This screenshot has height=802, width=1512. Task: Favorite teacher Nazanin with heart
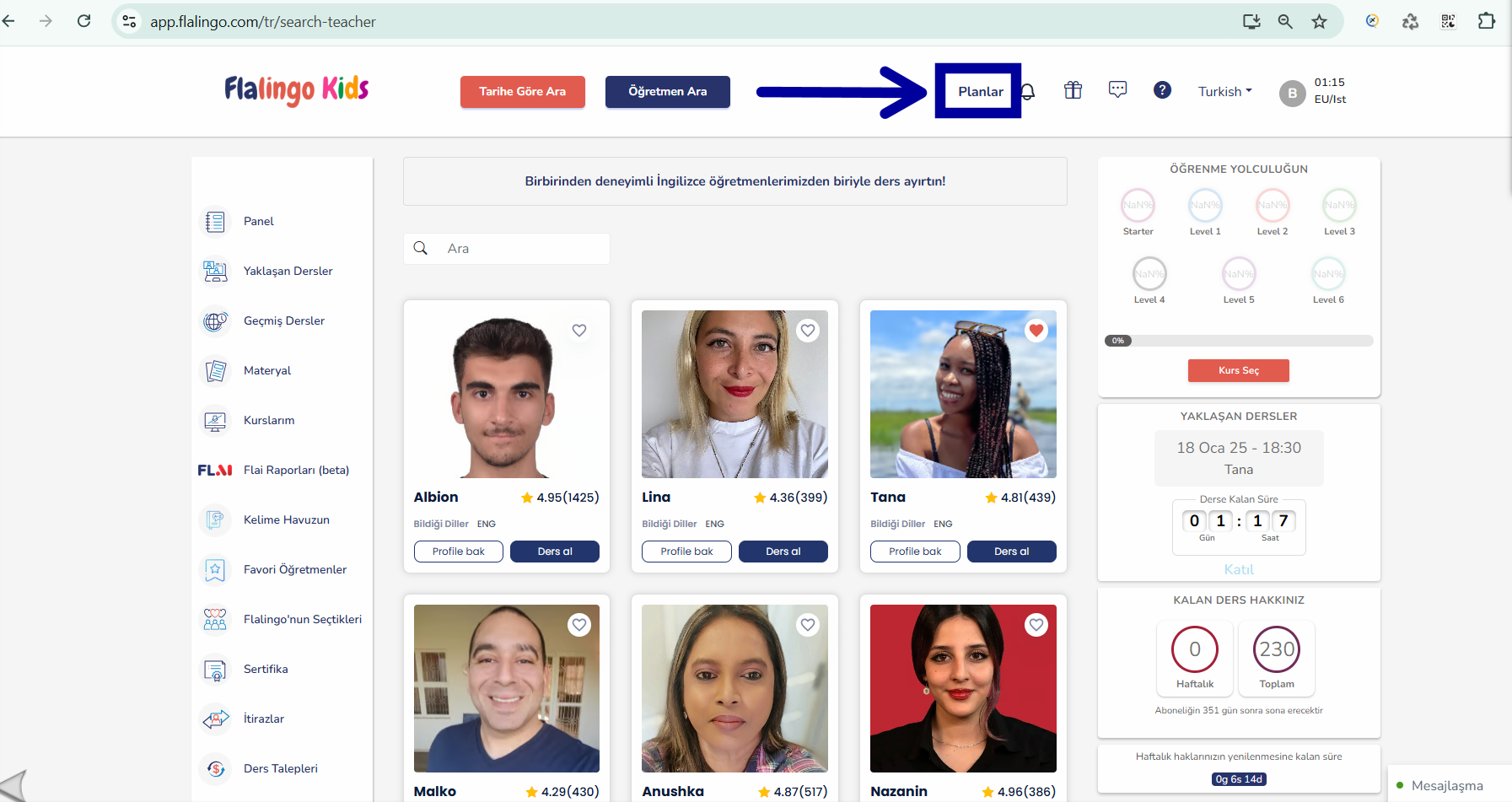[1036, 625]
